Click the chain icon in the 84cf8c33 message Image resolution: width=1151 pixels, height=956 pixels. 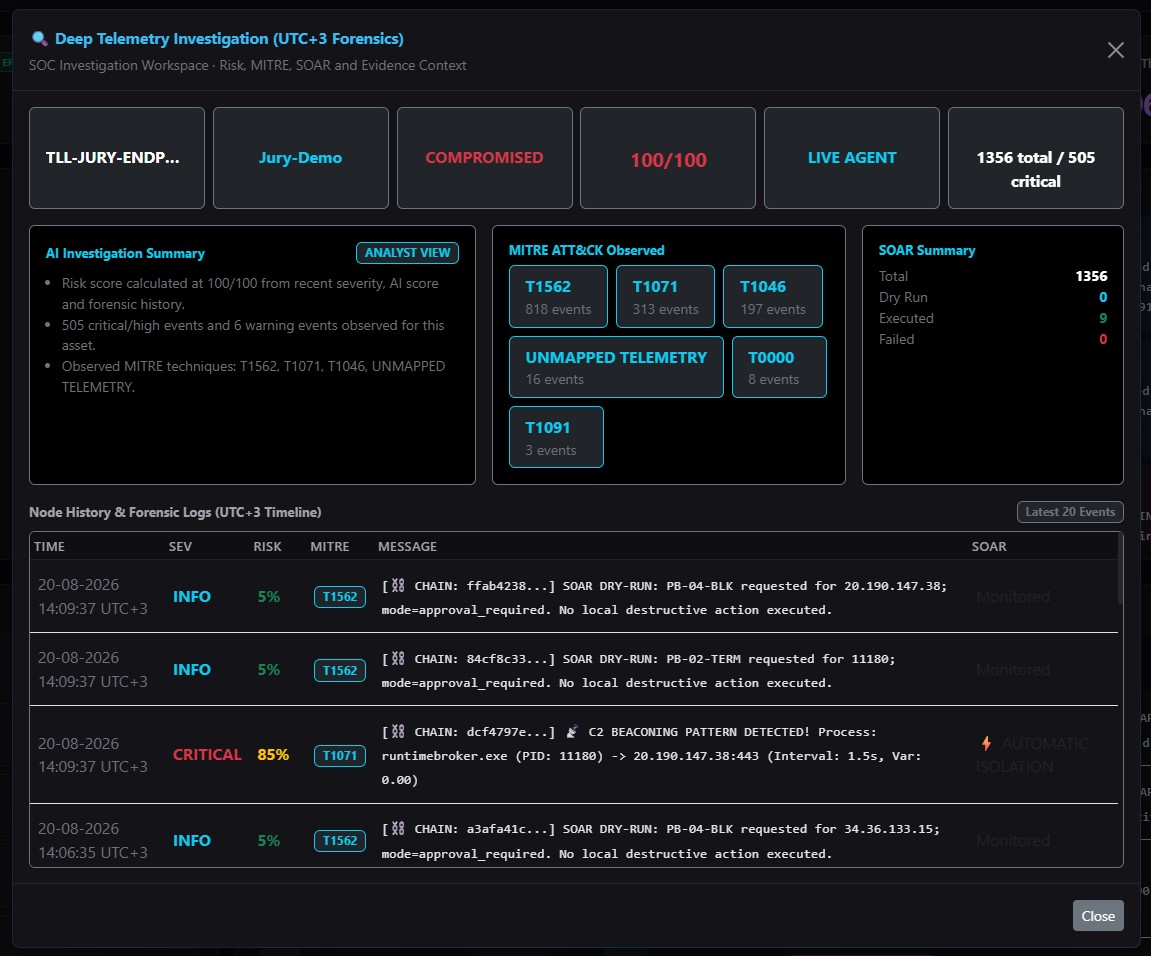398,658
